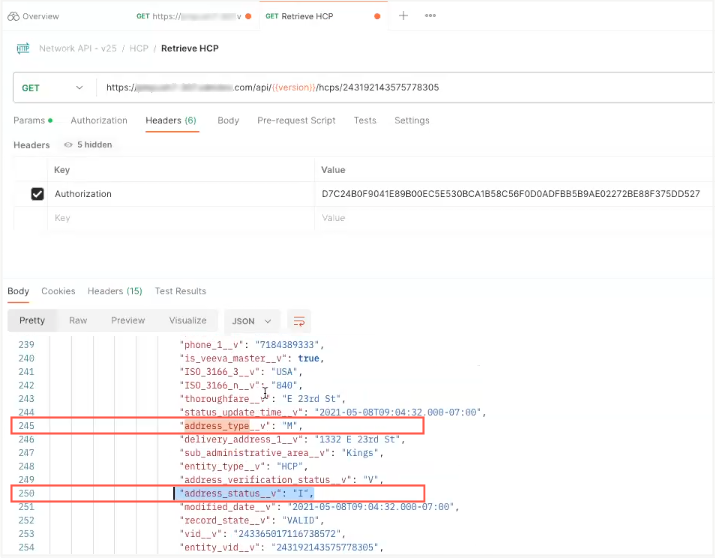View the Test Results tab
The width and height of the screenshot is (716, 558).
point(180,292)
